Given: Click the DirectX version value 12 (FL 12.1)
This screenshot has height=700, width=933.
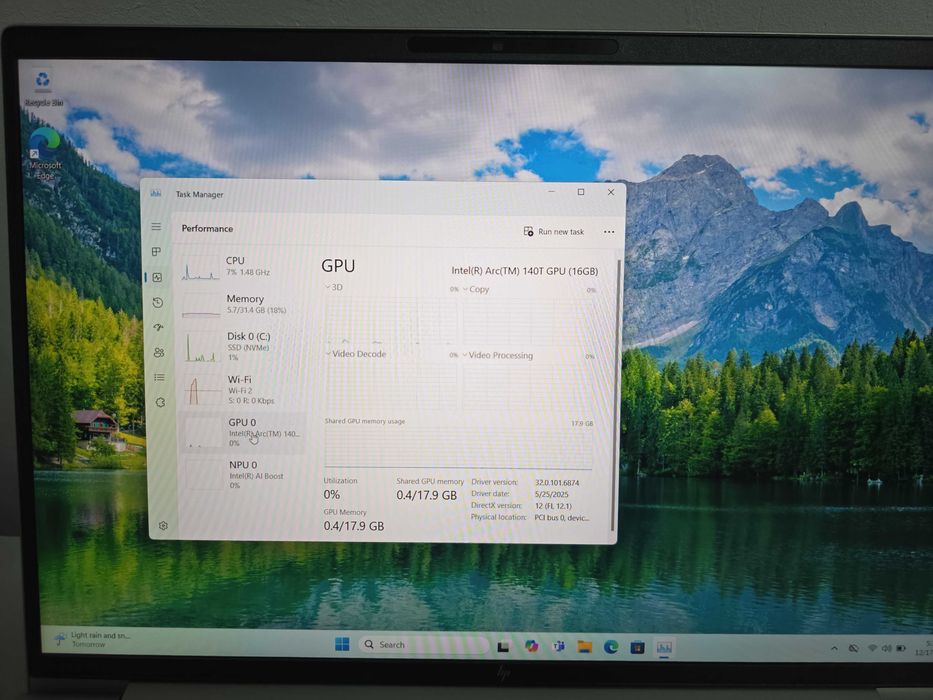Looking at the screenshot, I should [x=553, y=506].
